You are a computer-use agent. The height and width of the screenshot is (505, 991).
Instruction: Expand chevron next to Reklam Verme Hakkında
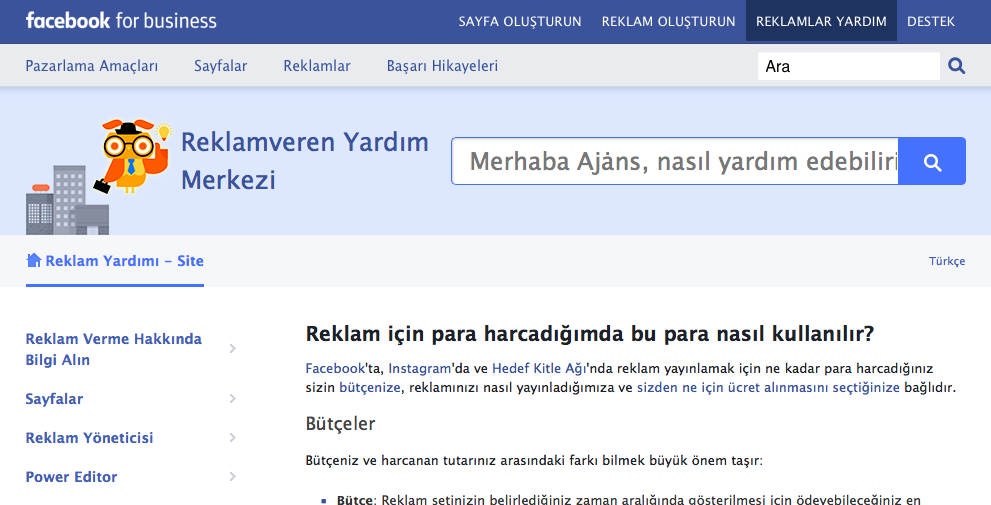(233, 348)
